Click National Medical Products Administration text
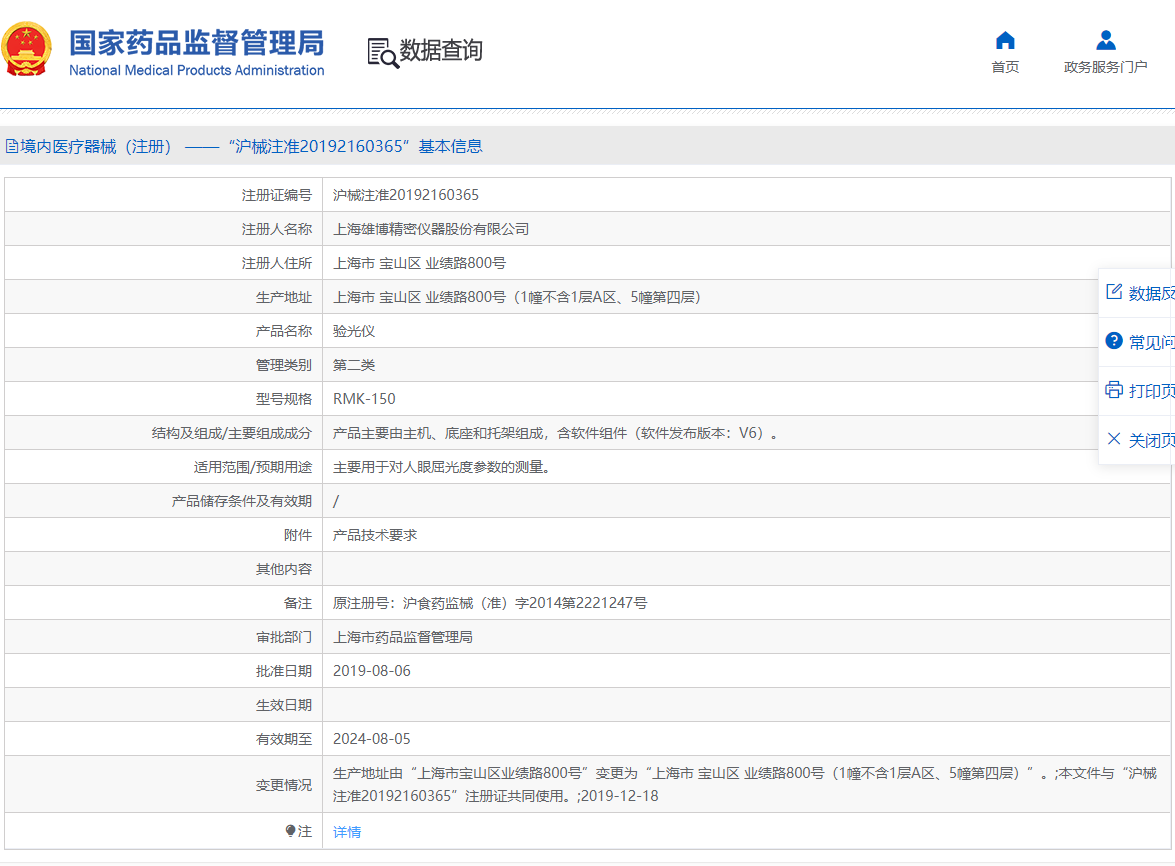The width and height of the screenshot is (1175, 866). (x=196, y=70)
